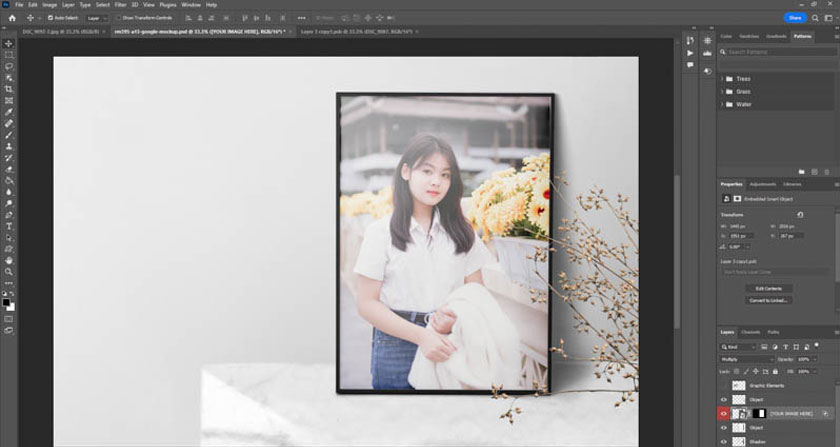
Task: Open the Multiply blend mode dropdown
Action: pyautogui.click(x=746, y=359)
